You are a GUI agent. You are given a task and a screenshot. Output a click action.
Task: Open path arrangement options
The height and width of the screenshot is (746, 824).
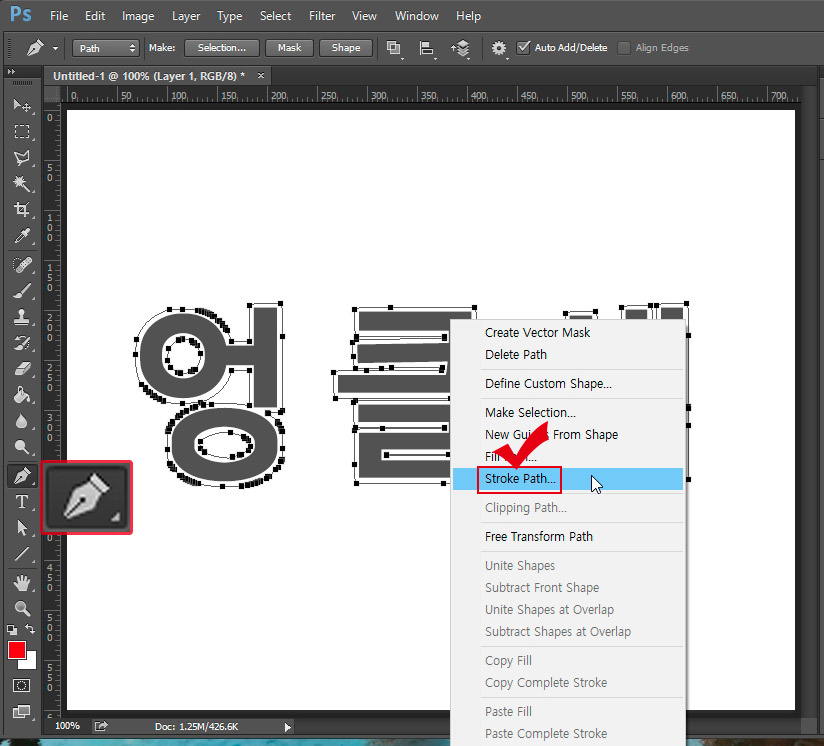[x=460, y=48]
